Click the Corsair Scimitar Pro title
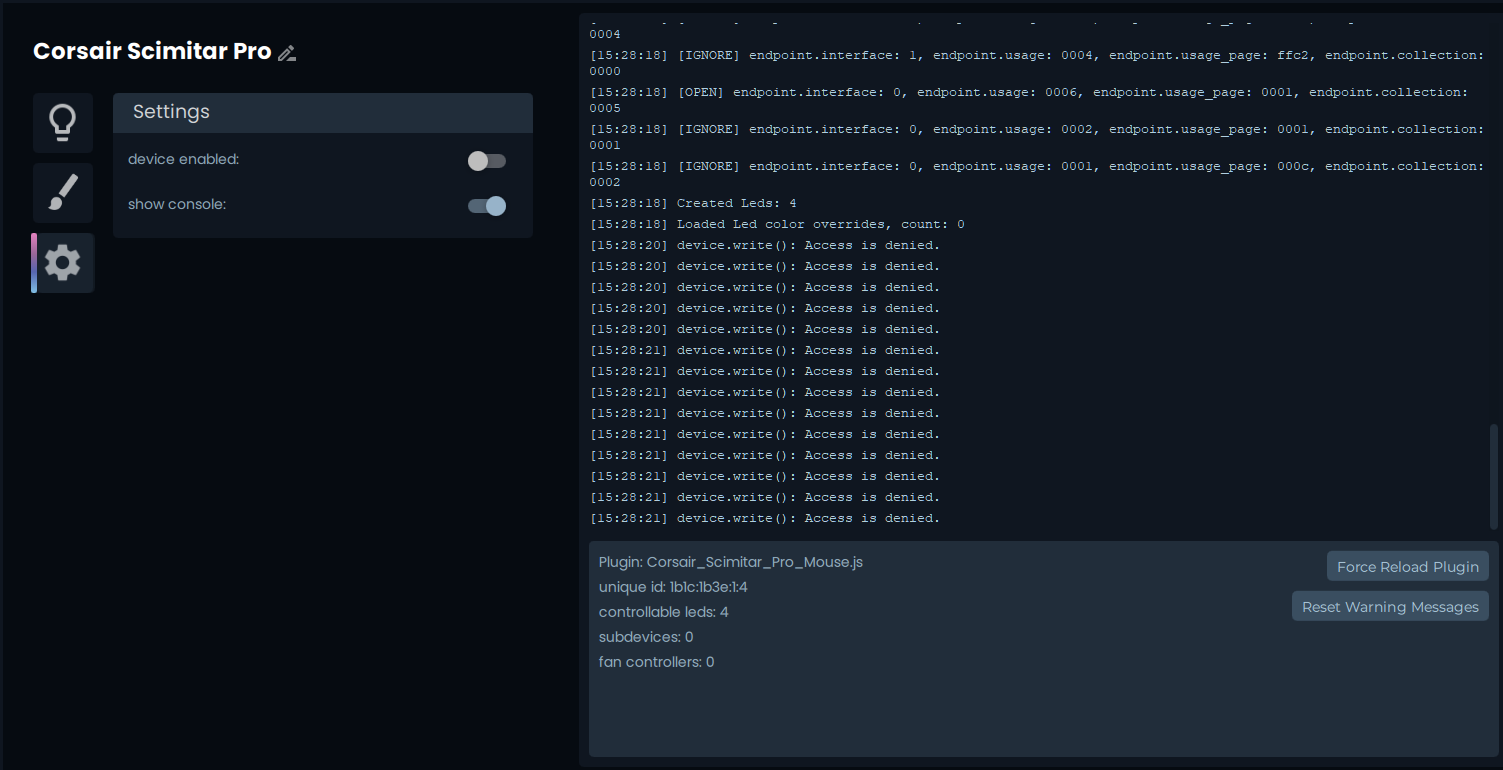 152,52
